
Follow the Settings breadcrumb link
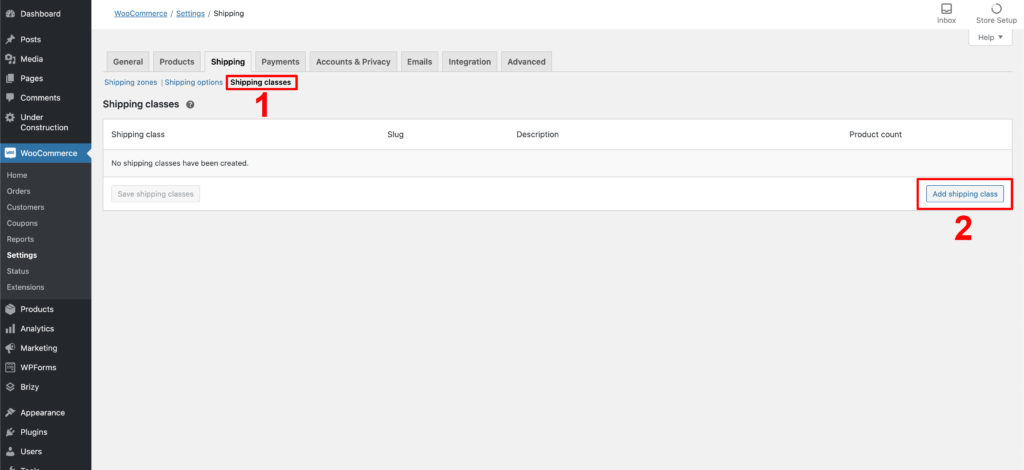(x=190, y=13)
